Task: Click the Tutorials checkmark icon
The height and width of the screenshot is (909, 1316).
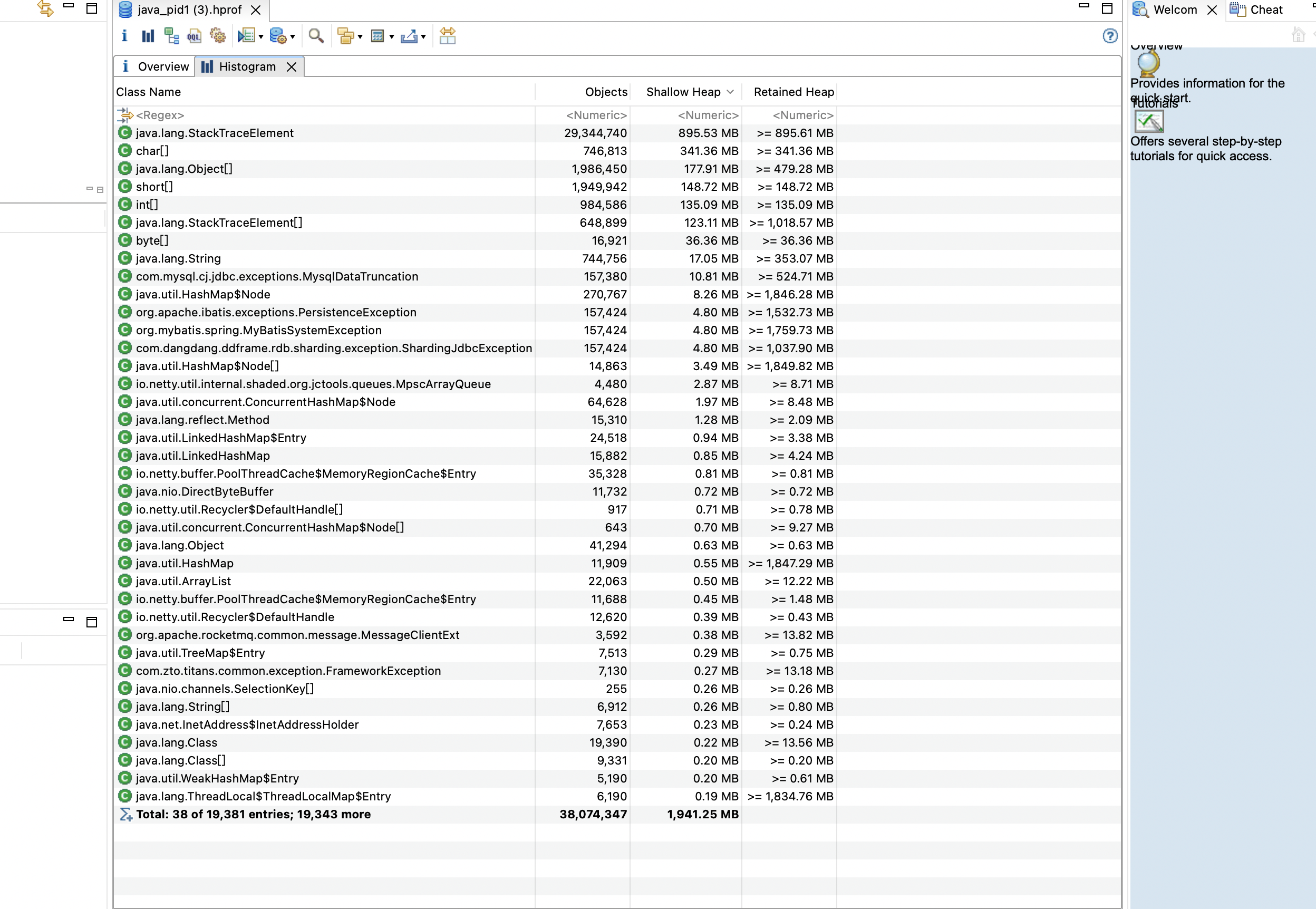Action: [1149, 121]
